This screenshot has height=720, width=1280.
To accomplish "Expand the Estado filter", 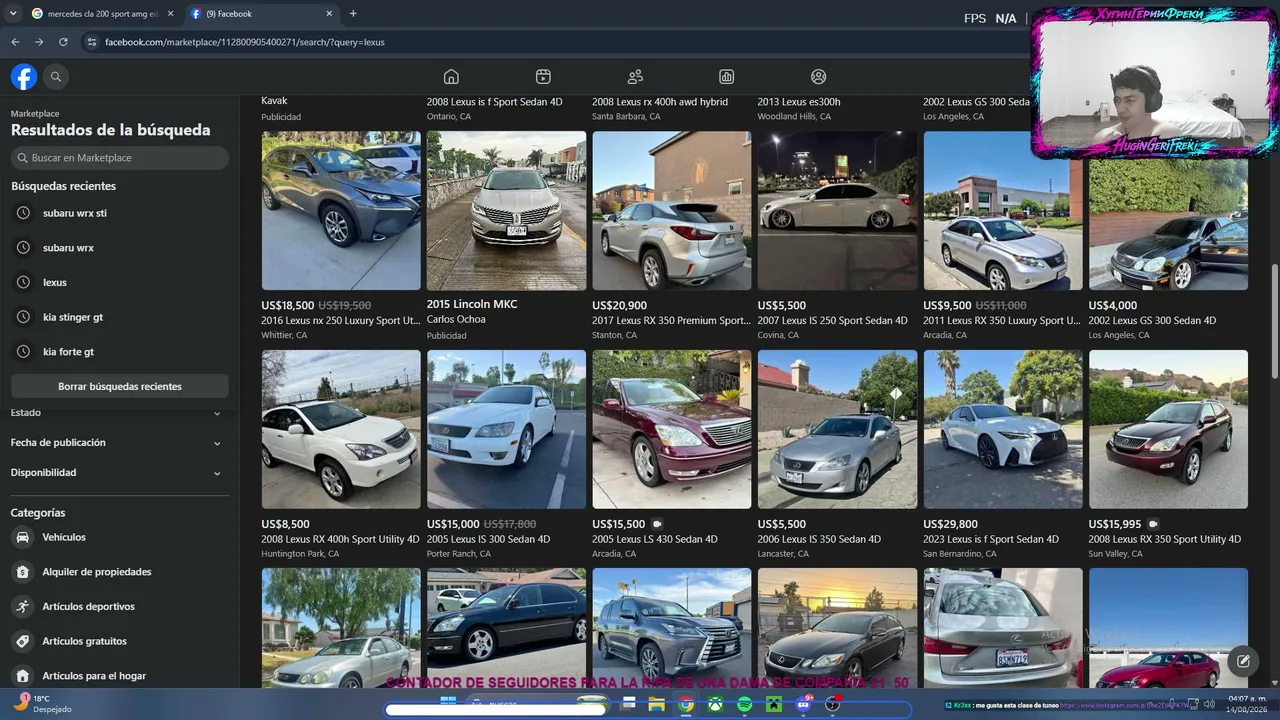I will (119, 413).
